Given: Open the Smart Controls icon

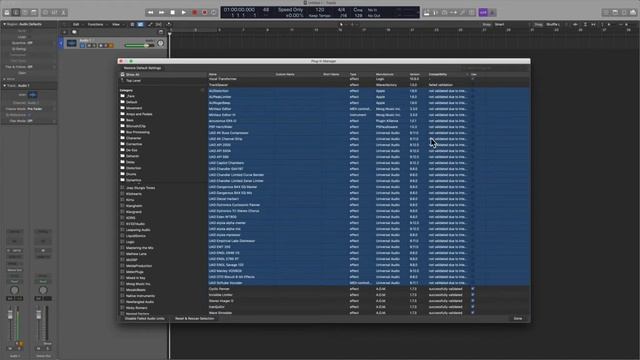Looking at the screenshot, I should coord(45,13).
